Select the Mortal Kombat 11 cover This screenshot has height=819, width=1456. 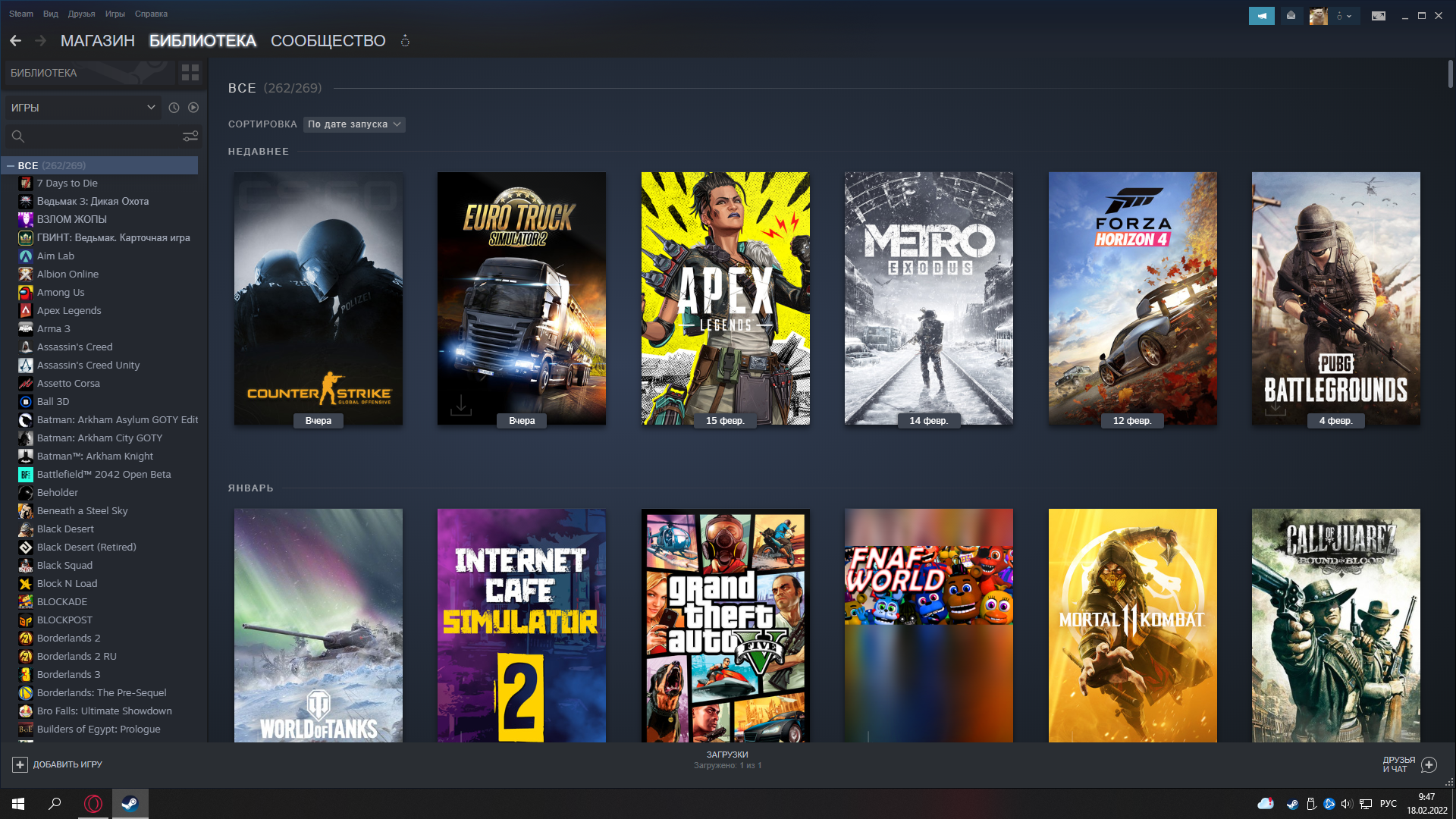click(1133, 626)
